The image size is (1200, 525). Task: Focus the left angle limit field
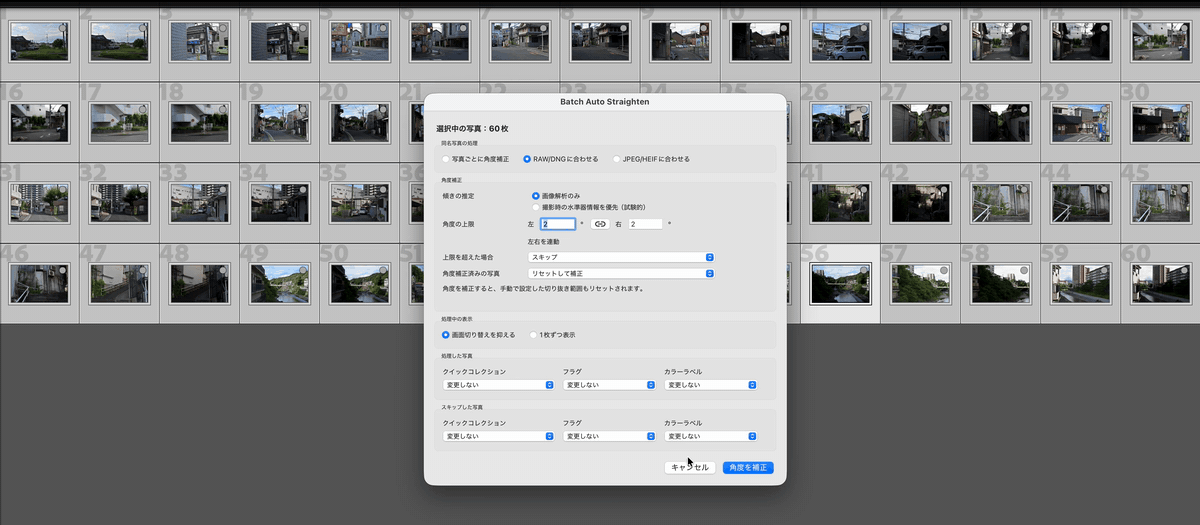click(x=558, y=224)
